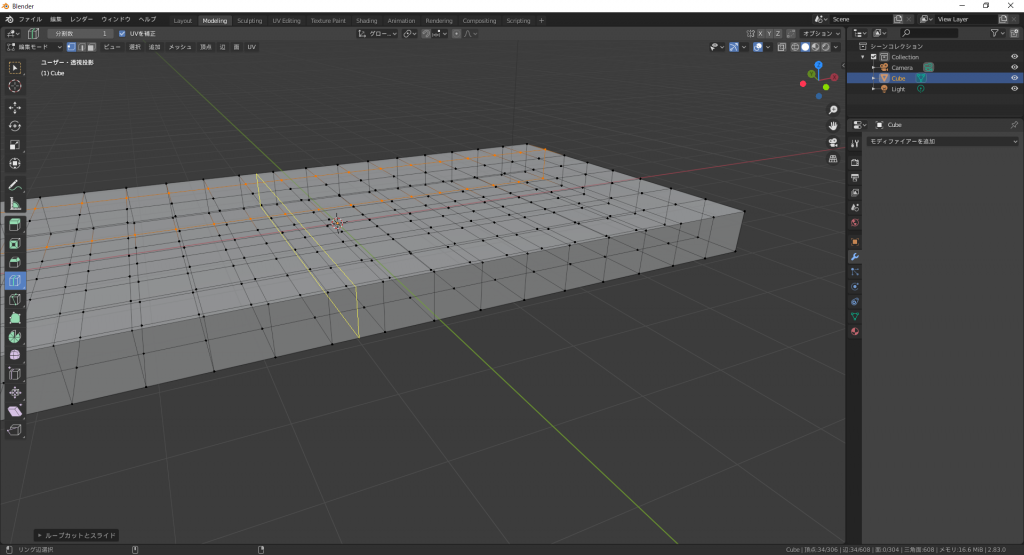Switch to the UV Editing workspace tab
Screen dimensions: 1024x555
point(286,20)
